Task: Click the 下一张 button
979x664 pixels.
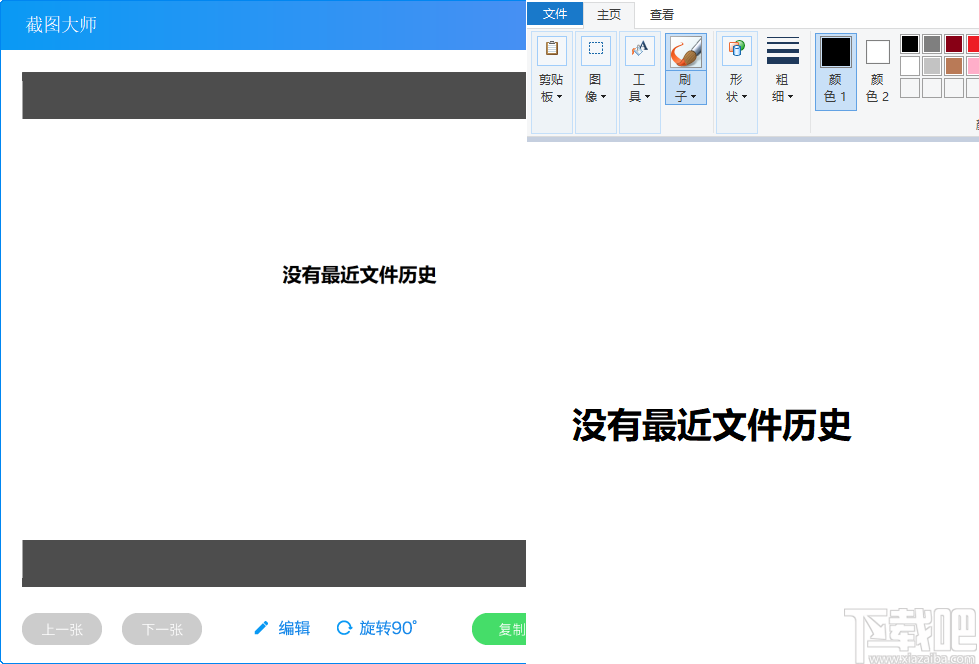Action: tap(161, 628)
